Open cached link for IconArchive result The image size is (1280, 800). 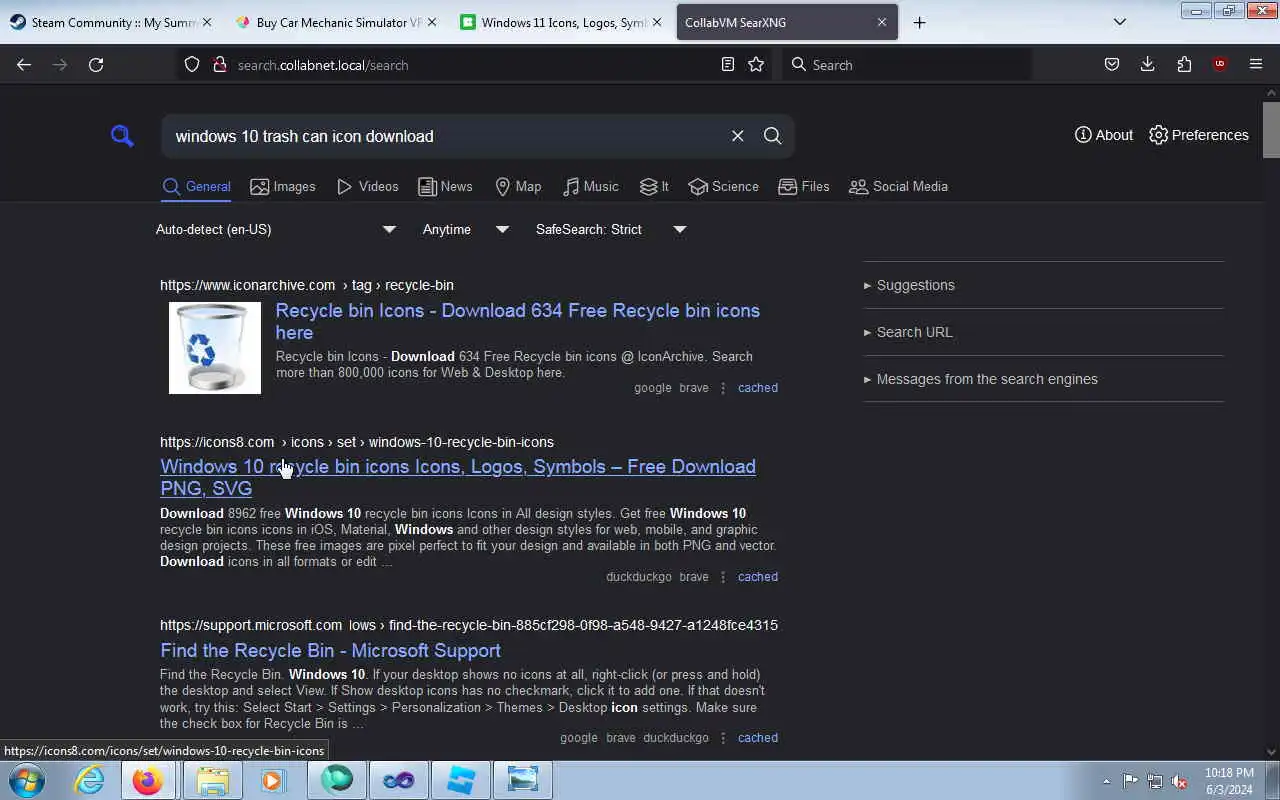pyautogui.click(x=758, y=388)
